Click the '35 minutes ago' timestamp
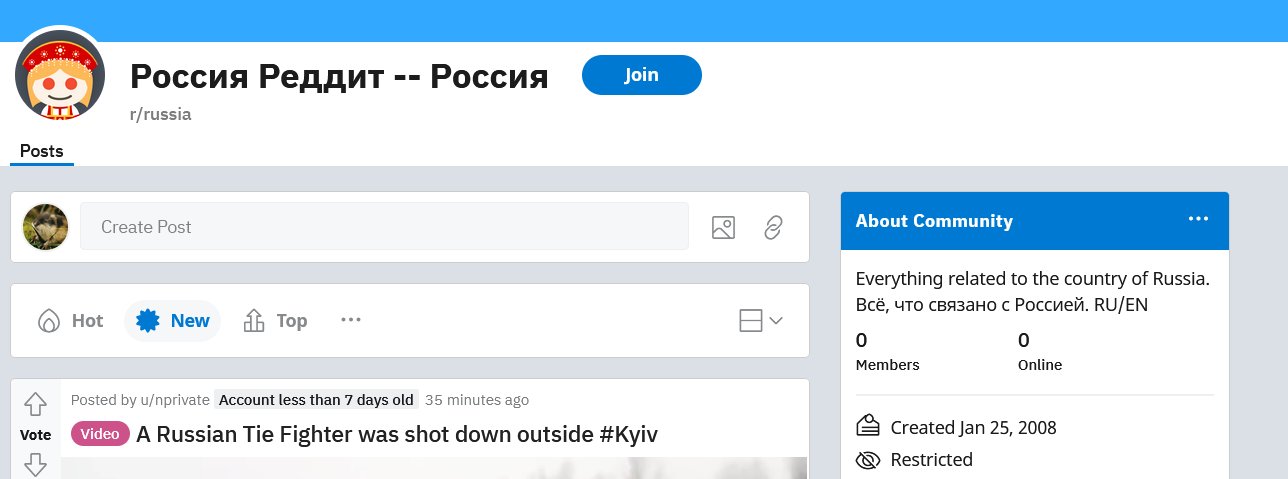 [x=477, y=400]
